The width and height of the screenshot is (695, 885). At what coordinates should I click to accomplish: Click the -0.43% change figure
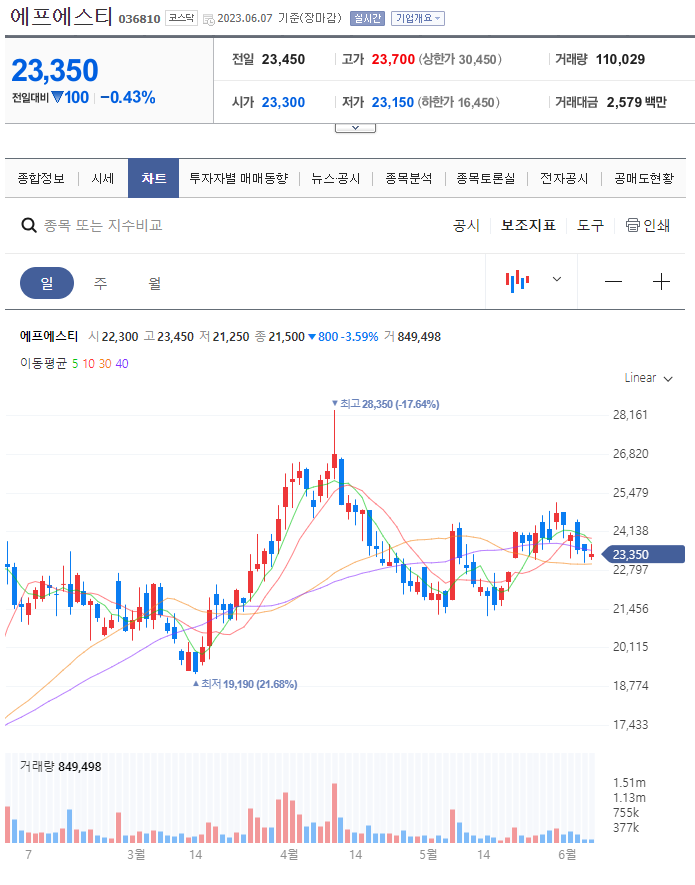point(128,98)
